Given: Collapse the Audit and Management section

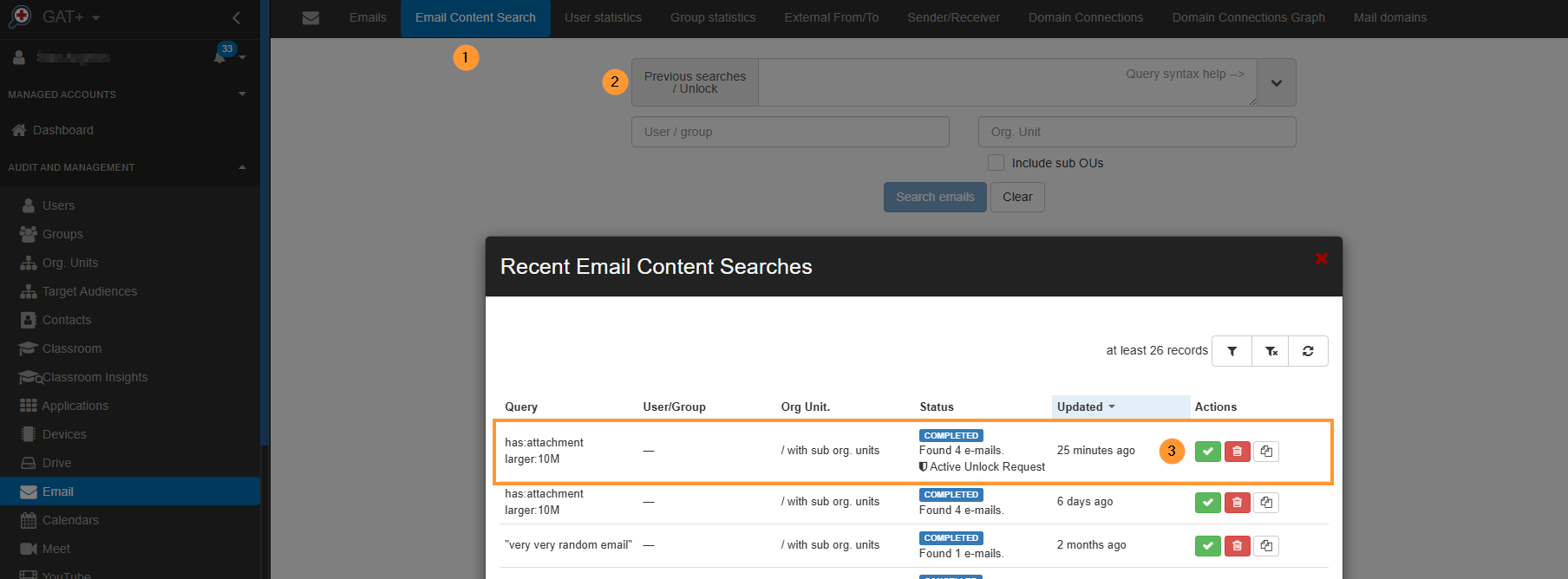Looking at the screenshot, I should (242, 167).
